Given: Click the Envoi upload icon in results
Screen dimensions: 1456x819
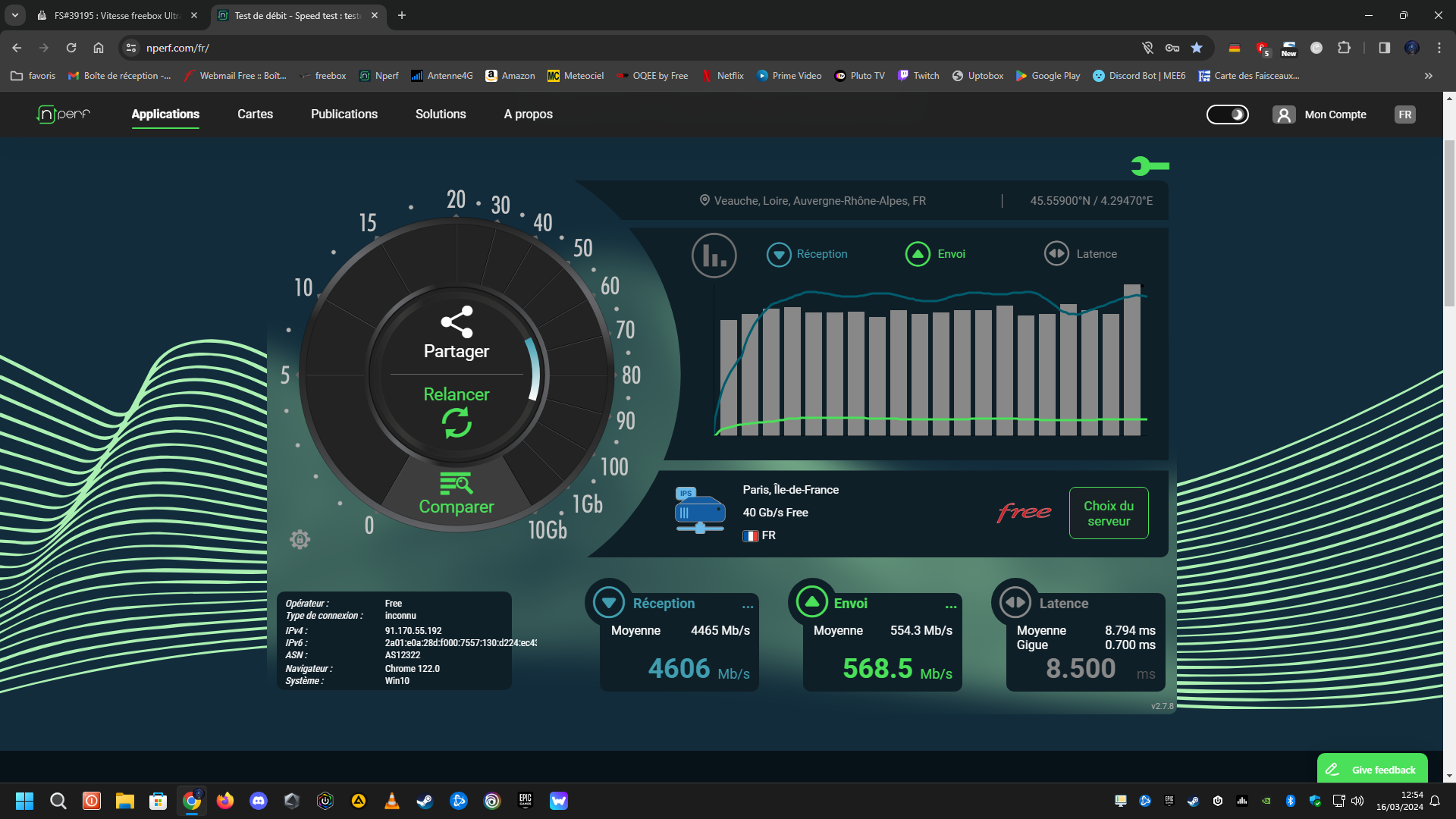Looking at the screenshot, I should [811, 603].
